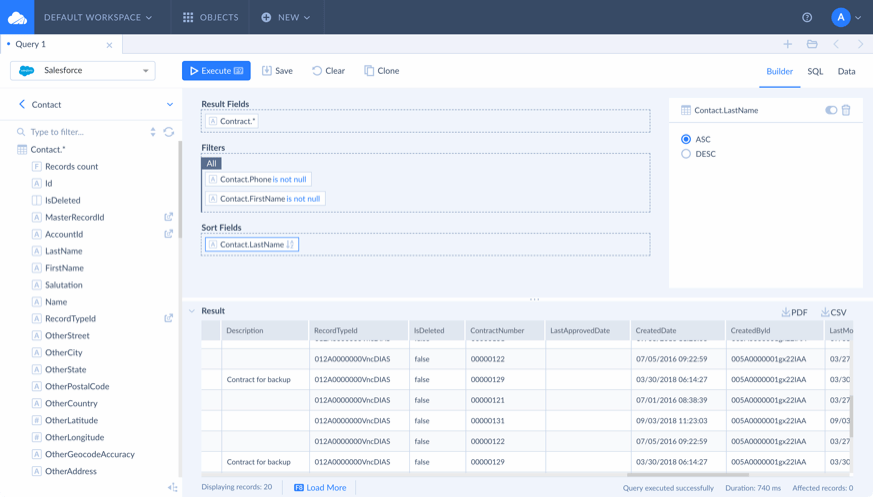Collapse the Result section
Image resolution: width=873 pixels, height=497 pixels.
[x=192, y=311]
